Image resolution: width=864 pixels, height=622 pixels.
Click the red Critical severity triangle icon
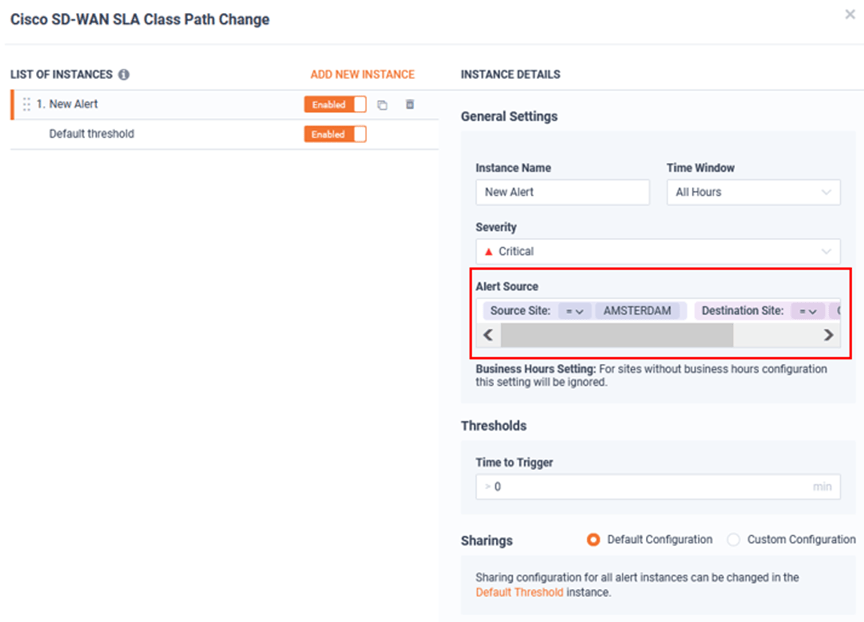pyautogui.click(x=488, y=252)
